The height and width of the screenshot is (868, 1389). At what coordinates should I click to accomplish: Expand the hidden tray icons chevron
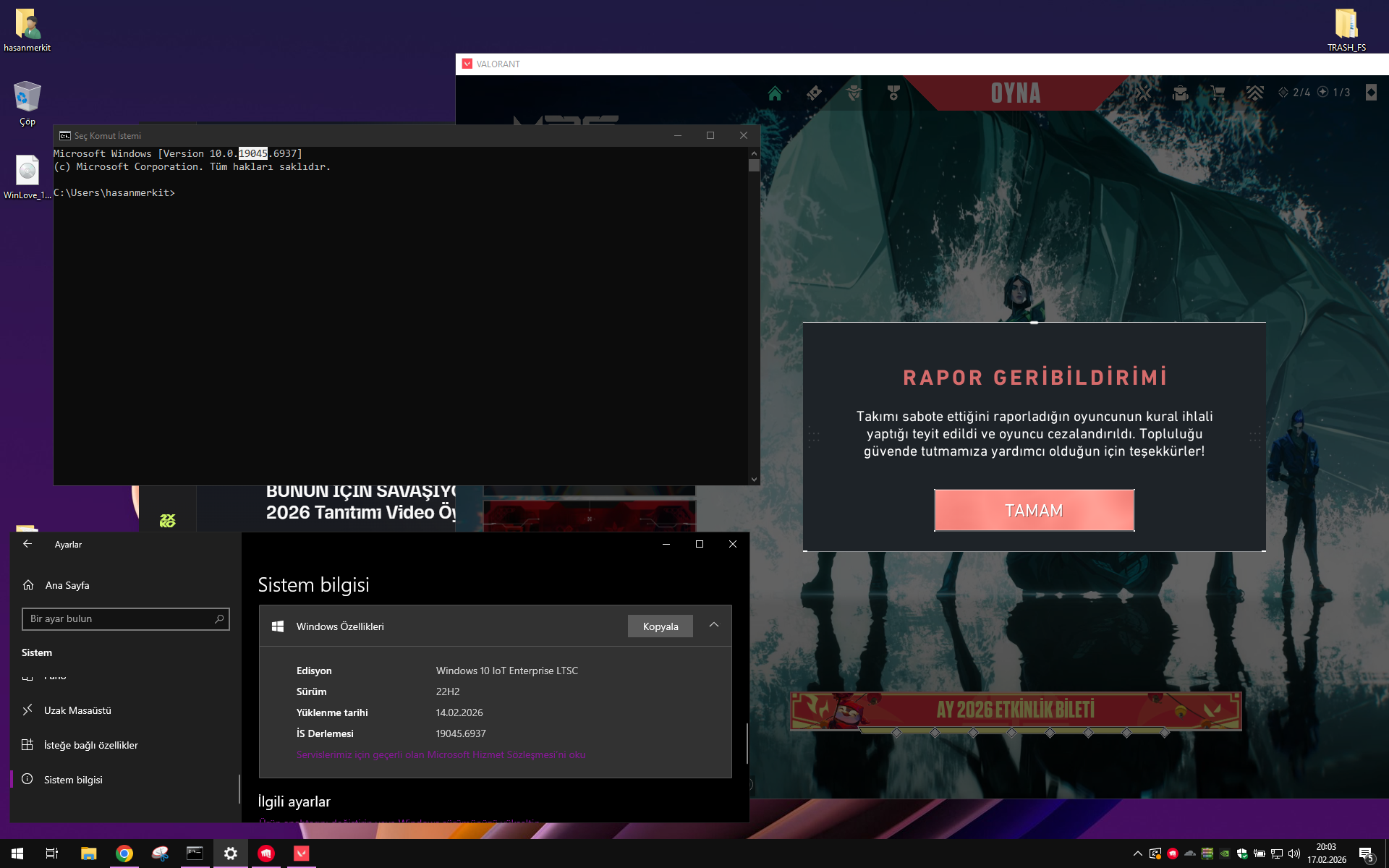point(1137,854)
